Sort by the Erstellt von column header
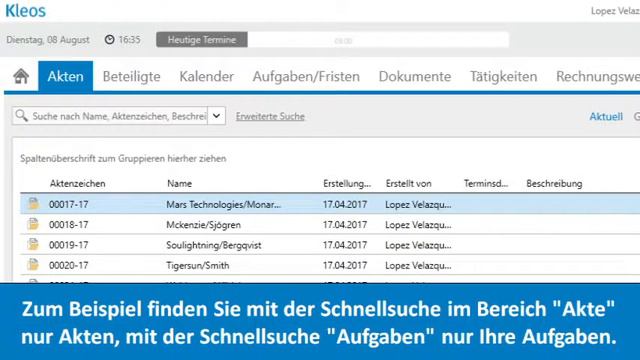Screen dimensions: 640x360 (x=409, y=184)
